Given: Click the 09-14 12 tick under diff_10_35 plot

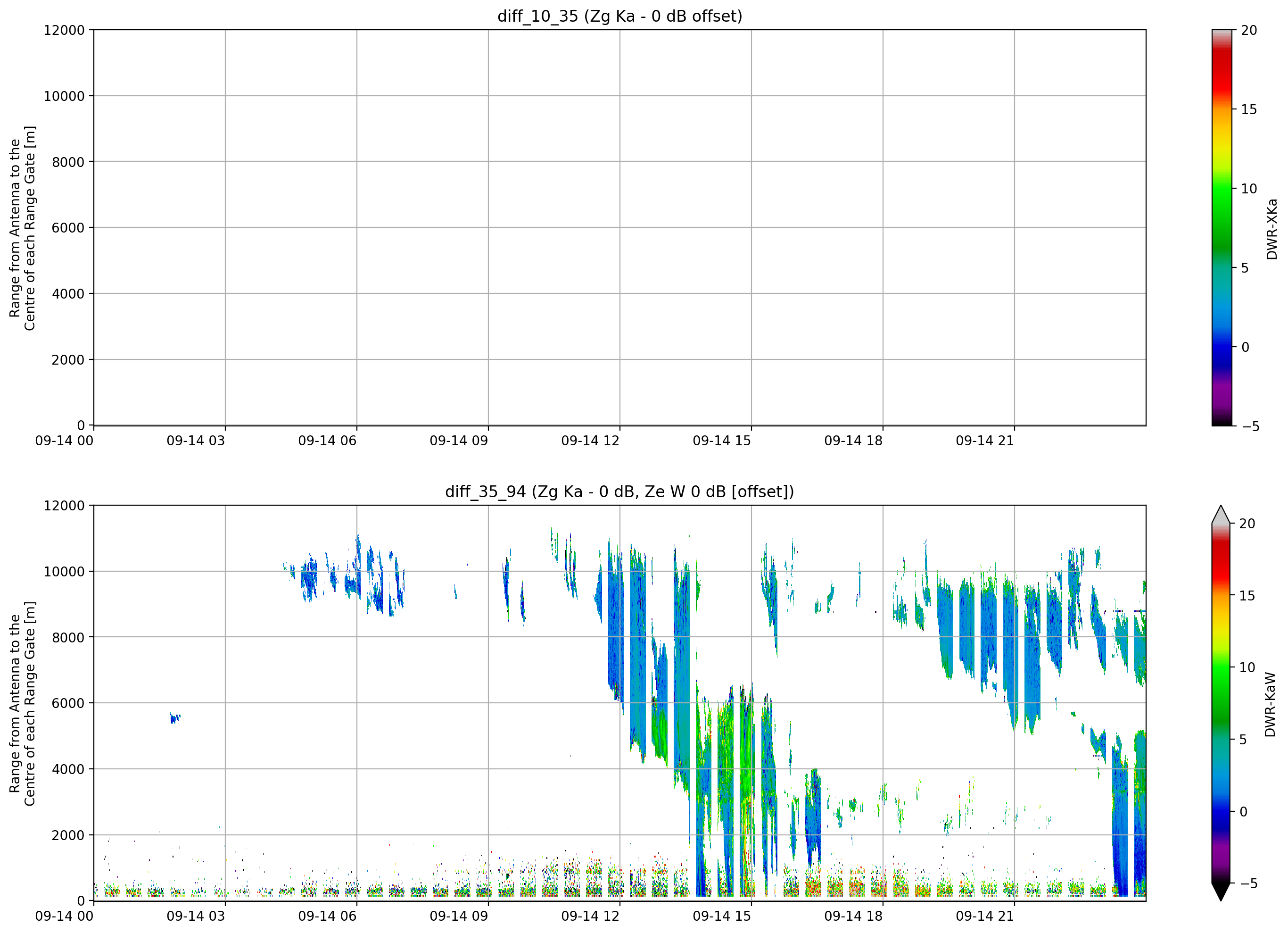Looking at the screenshot, I should pos(590,441).
